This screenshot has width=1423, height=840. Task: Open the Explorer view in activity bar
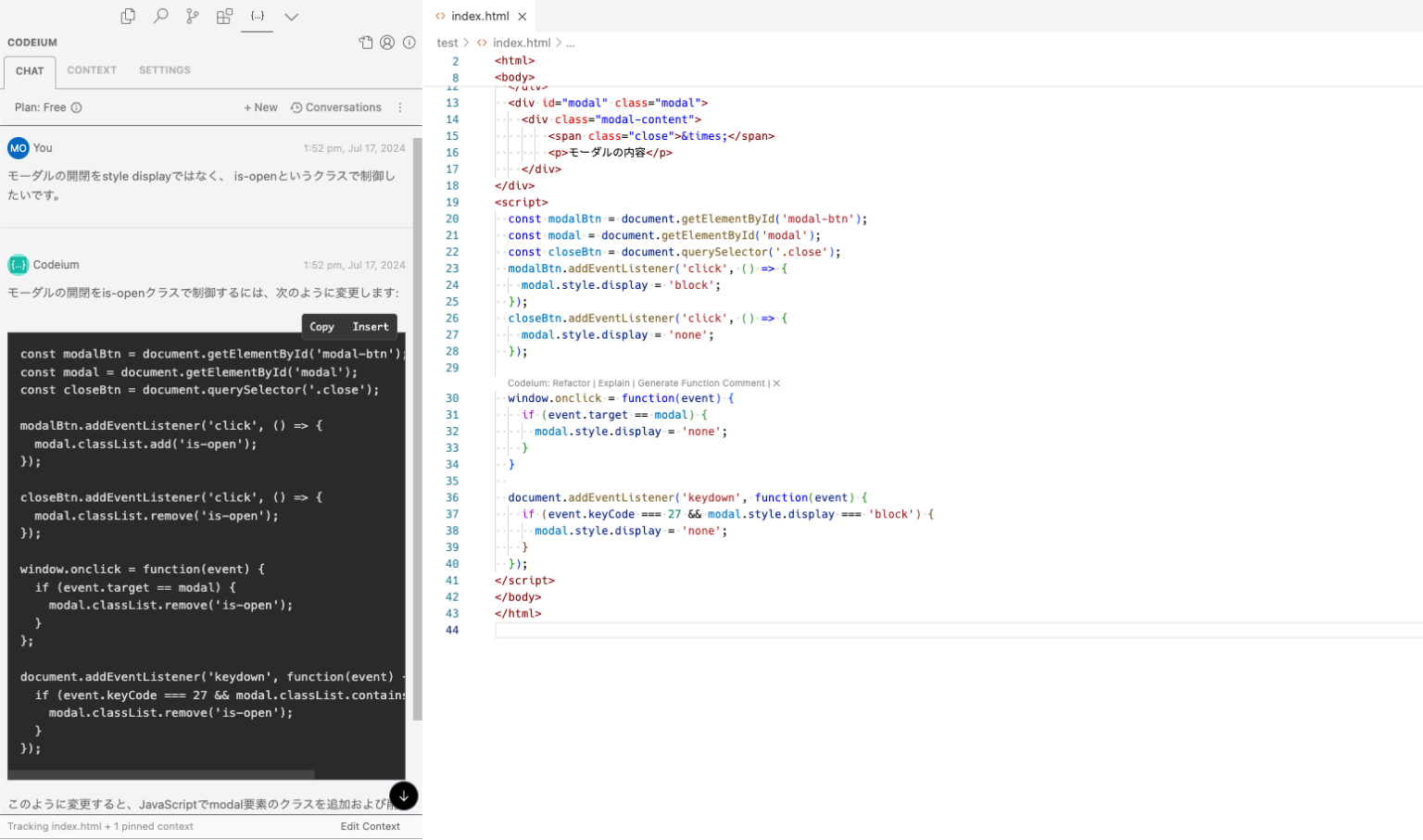coord(128,16)
